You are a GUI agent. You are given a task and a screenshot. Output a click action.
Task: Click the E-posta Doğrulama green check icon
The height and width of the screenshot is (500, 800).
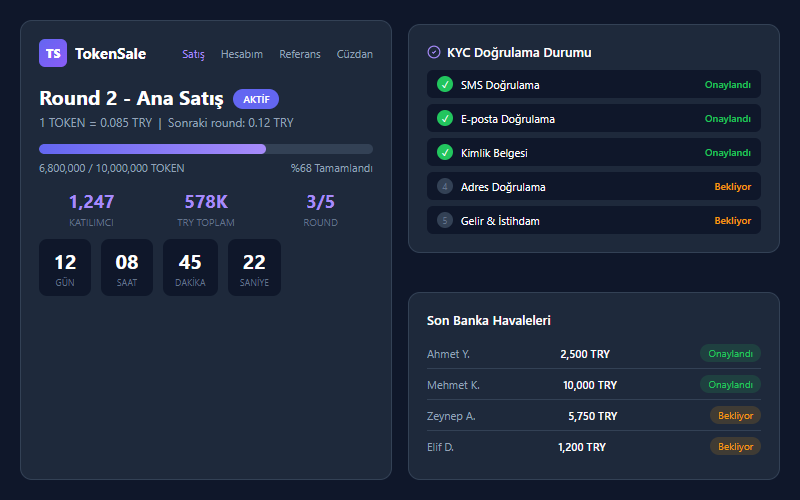pyautogui.click(x=445, y=119)
